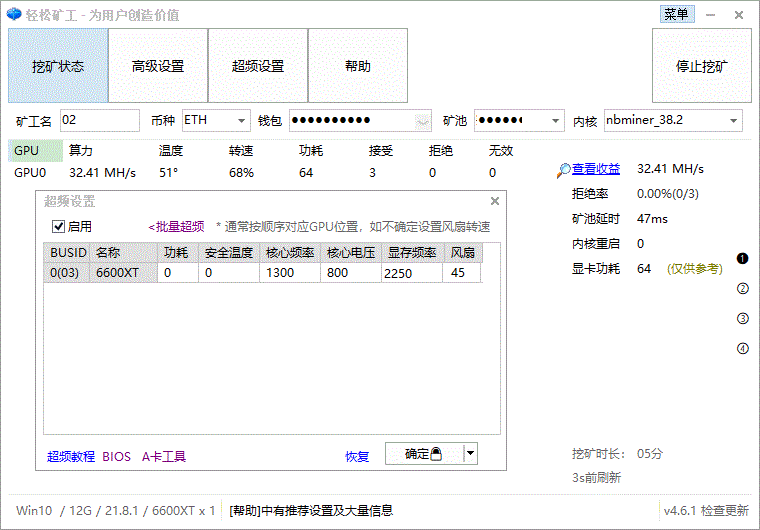Toggle the 启用 checkbox
Screen dimensions: 760x530
[x=58, y=226]
